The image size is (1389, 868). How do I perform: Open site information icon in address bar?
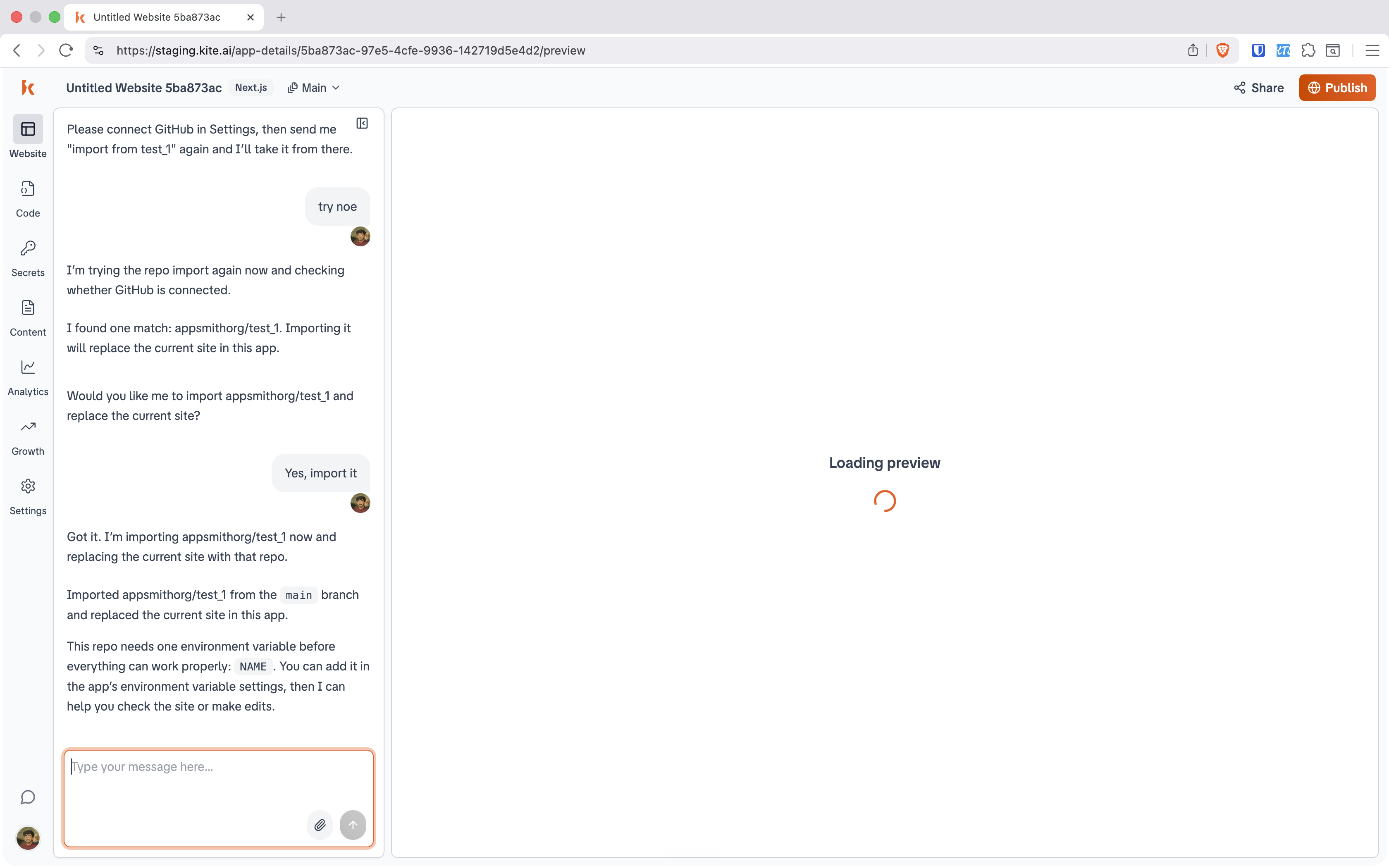(x=99, y=50)
